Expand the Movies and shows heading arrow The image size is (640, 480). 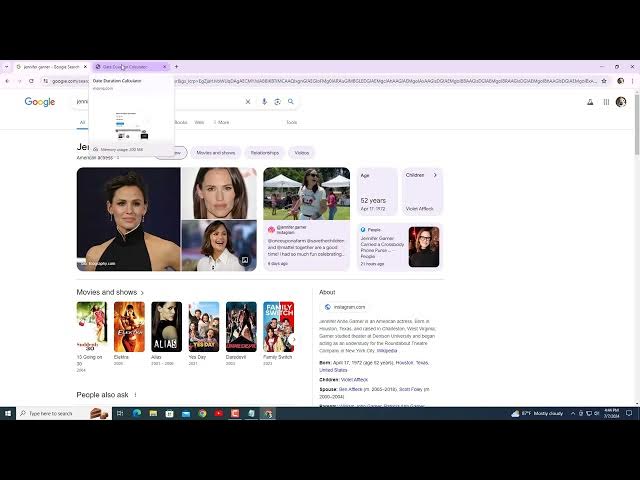coord(142,293)
